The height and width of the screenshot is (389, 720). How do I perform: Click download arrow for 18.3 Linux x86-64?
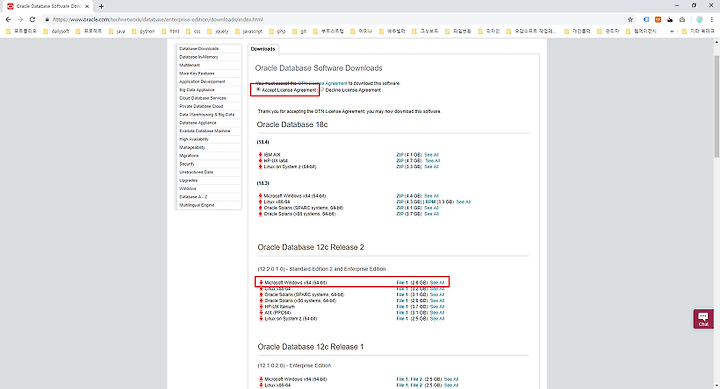260,202
